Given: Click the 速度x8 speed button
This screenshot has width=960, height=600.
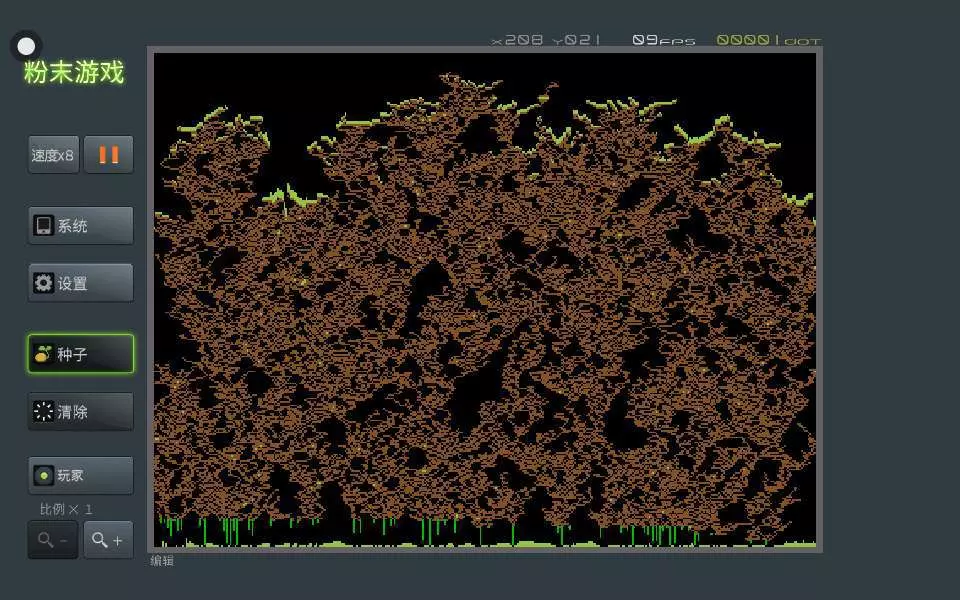Looking at the screenshot, I should pyautogui.click(x=53, y=155).
